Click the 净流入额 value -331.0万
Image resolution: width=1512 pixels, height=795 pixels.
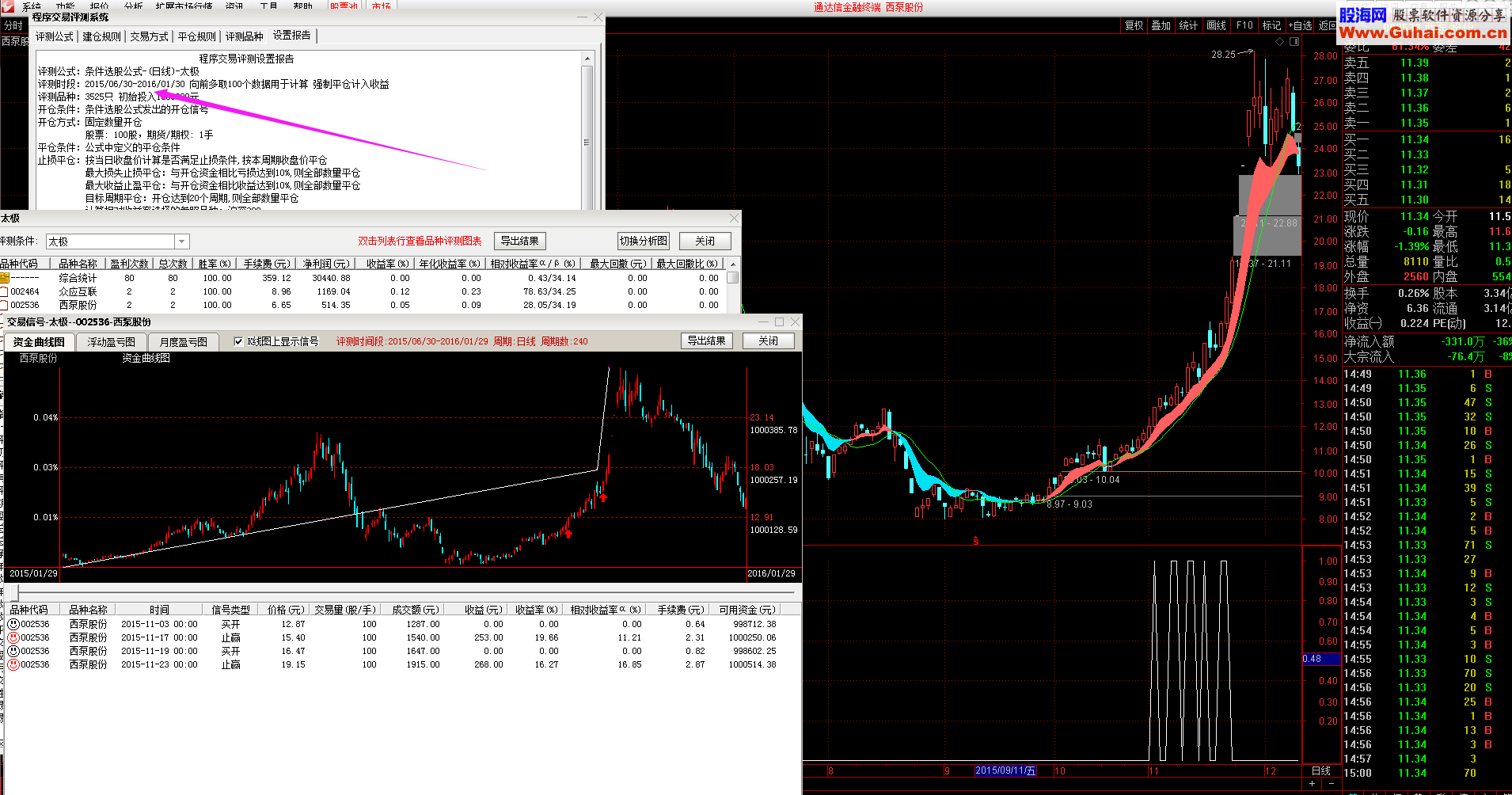1463,341
